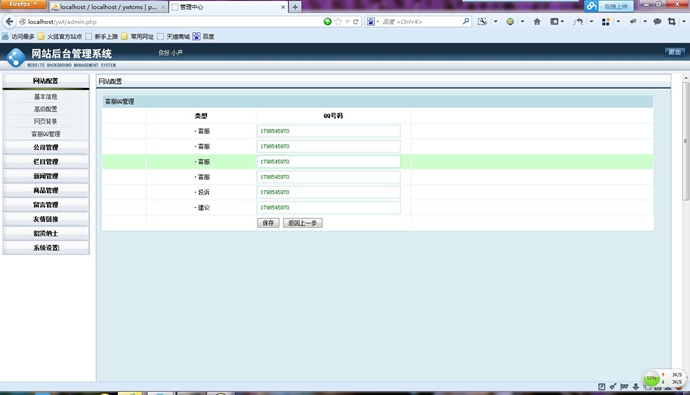Click the 返回上一步 button
This screenshot has width=690, height=395.
pyautogui.click(x=303, y=223)
